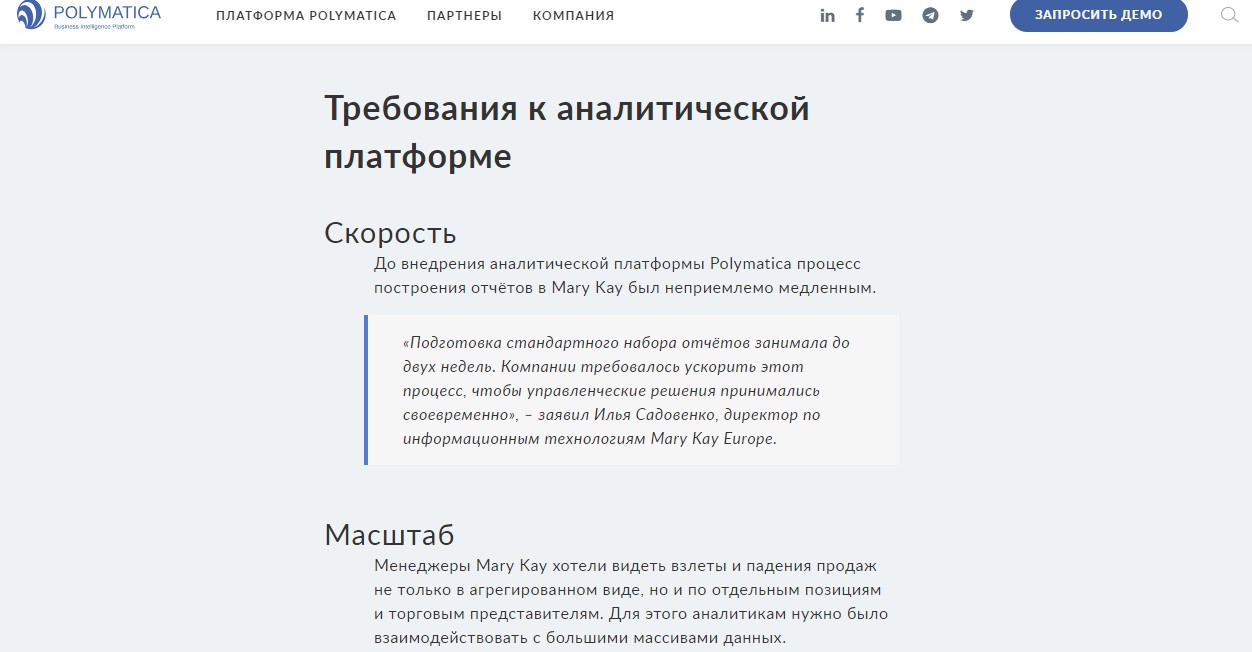Viewport: 1252px width, 652px height.
Task: Click the search magnifier icon
Action: (x=1230, y=15)
